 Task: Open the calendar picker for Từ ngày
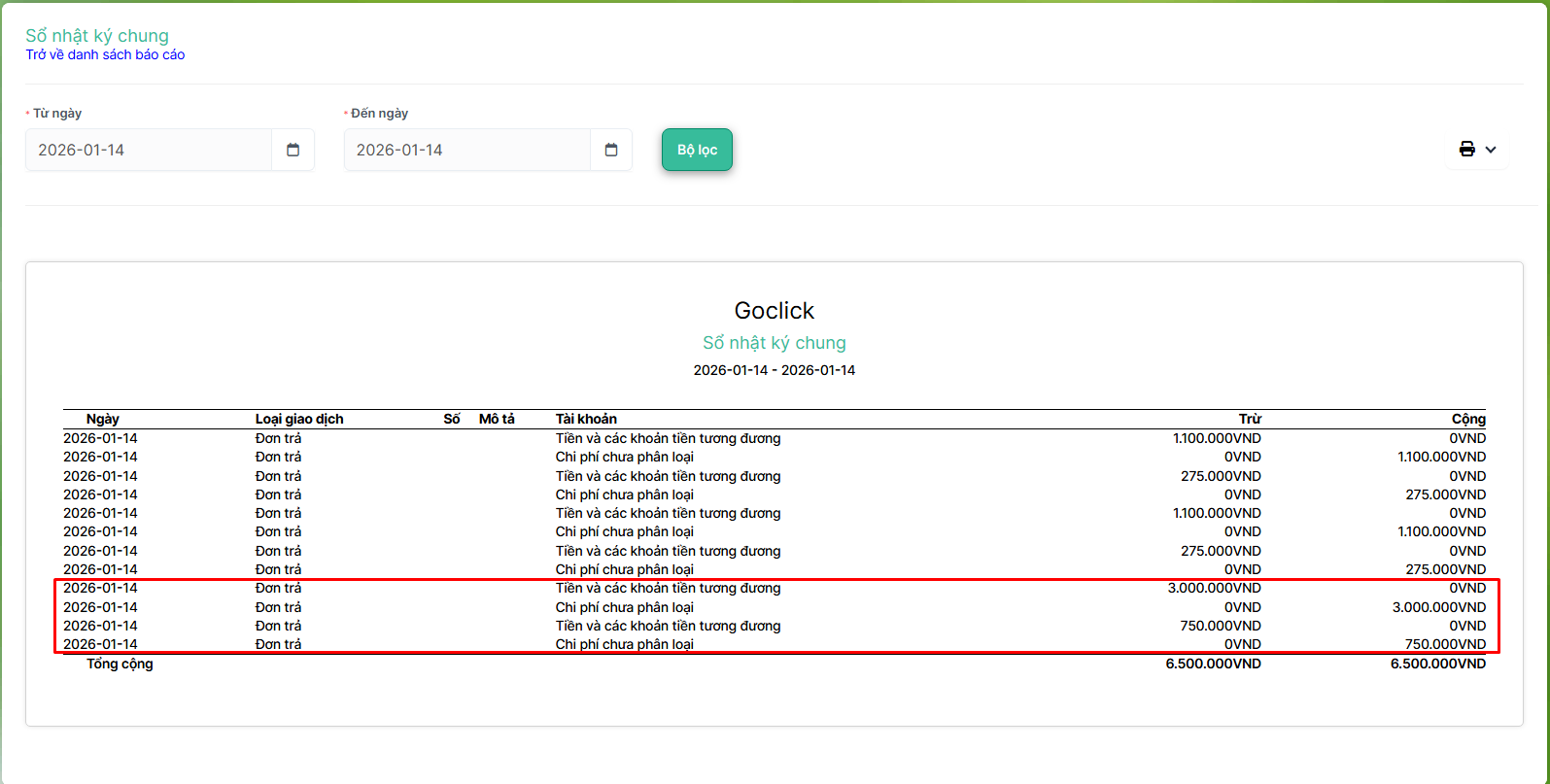(x=293, y=150)
